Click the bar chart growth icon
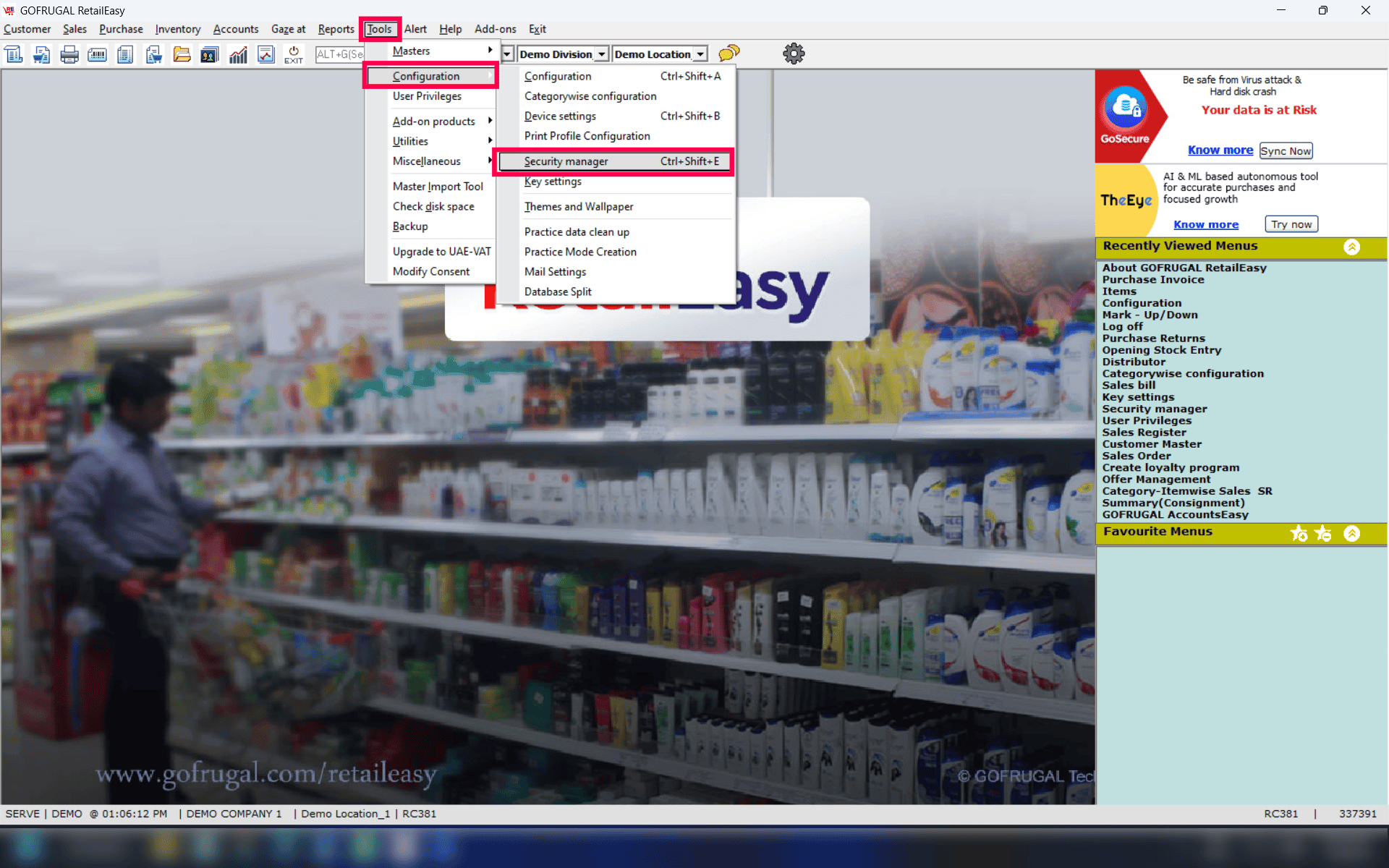This screenshot has width=1389, height=868. pyautogui.click(x=238, y=54)
